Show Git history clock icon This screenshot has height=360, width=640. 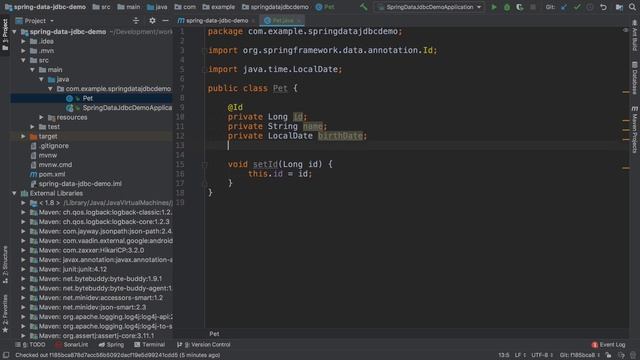coord(590,7)
